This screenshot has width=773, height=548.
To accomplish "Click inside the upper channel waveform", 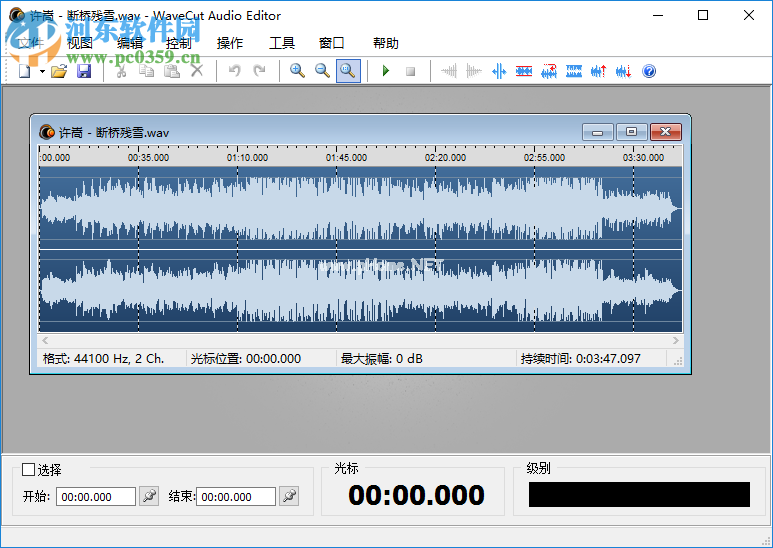I will tap(361, 208).
